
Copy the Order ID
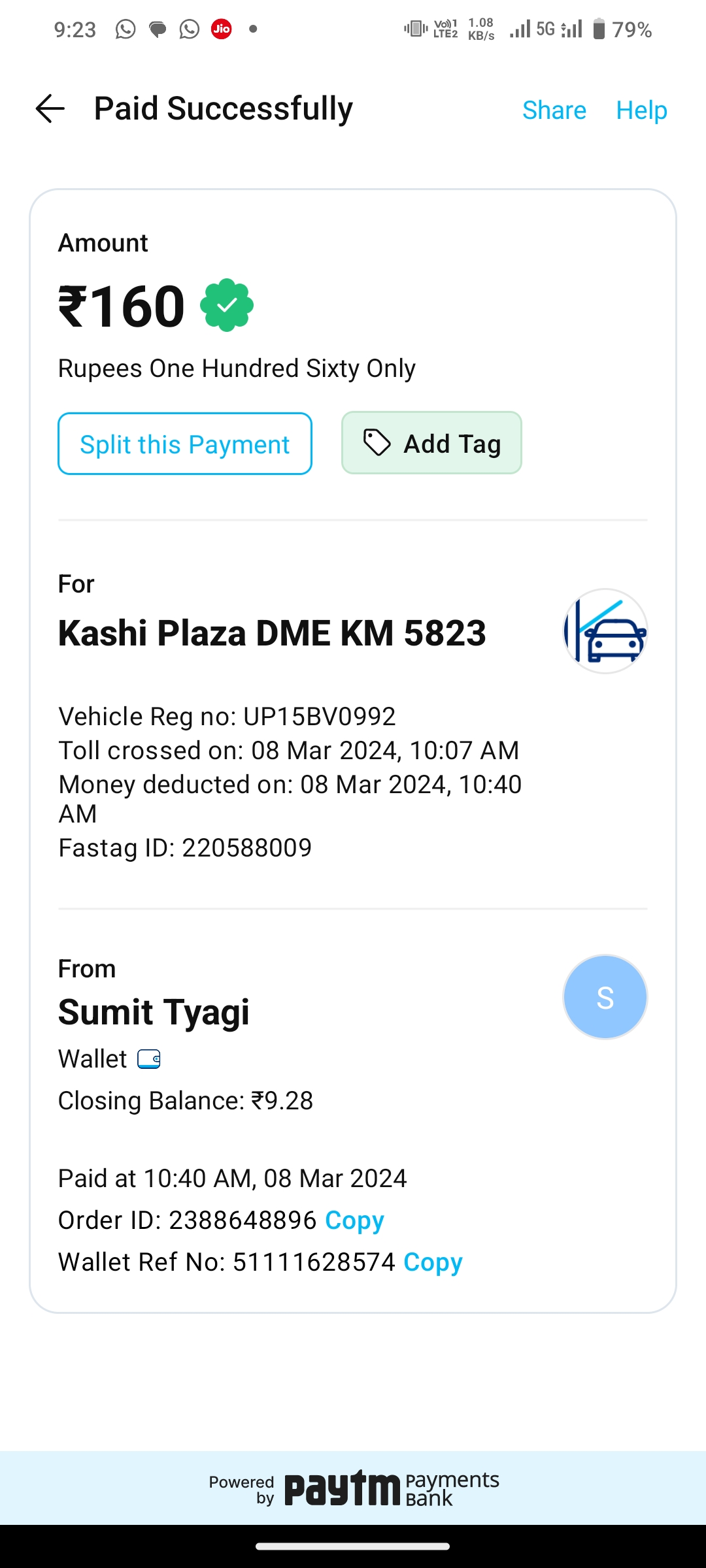tap(354, 1220)
